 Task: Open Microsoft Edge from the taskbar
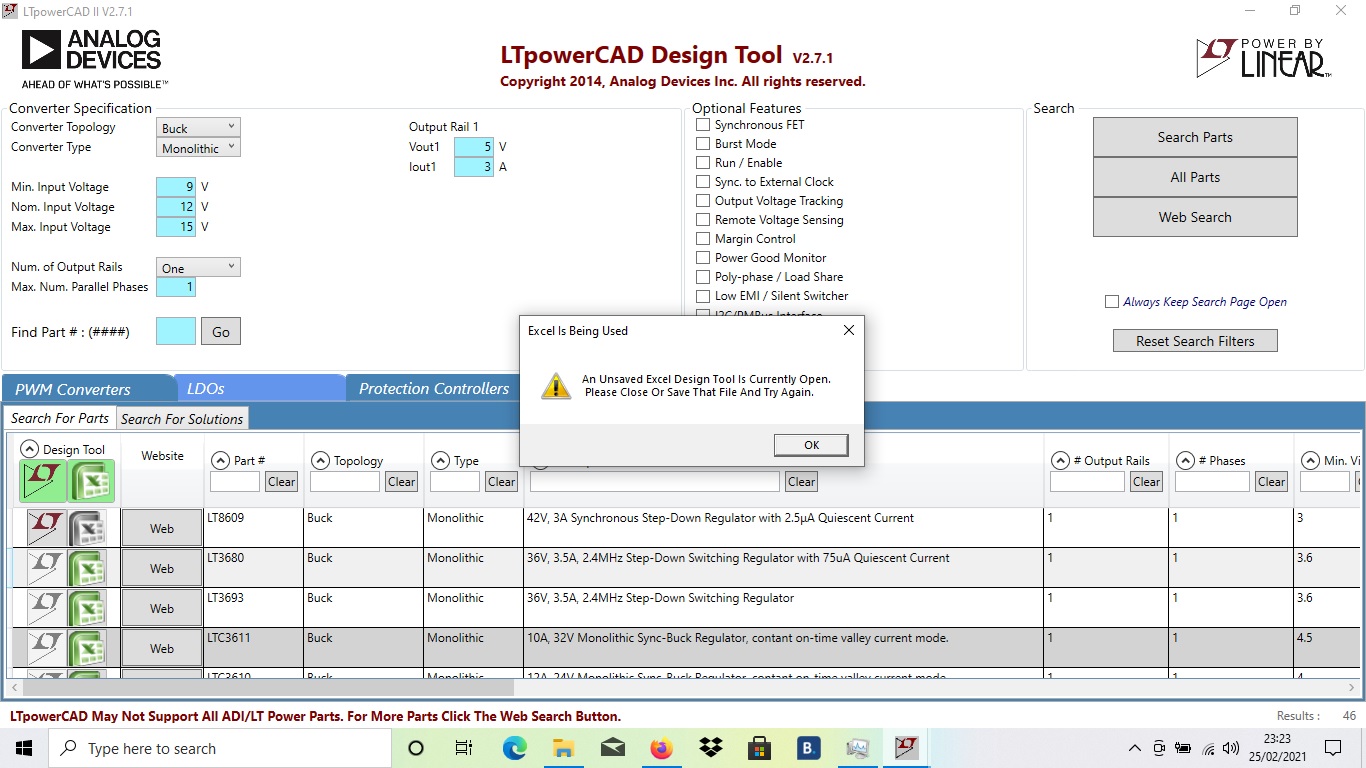point(514,748)
